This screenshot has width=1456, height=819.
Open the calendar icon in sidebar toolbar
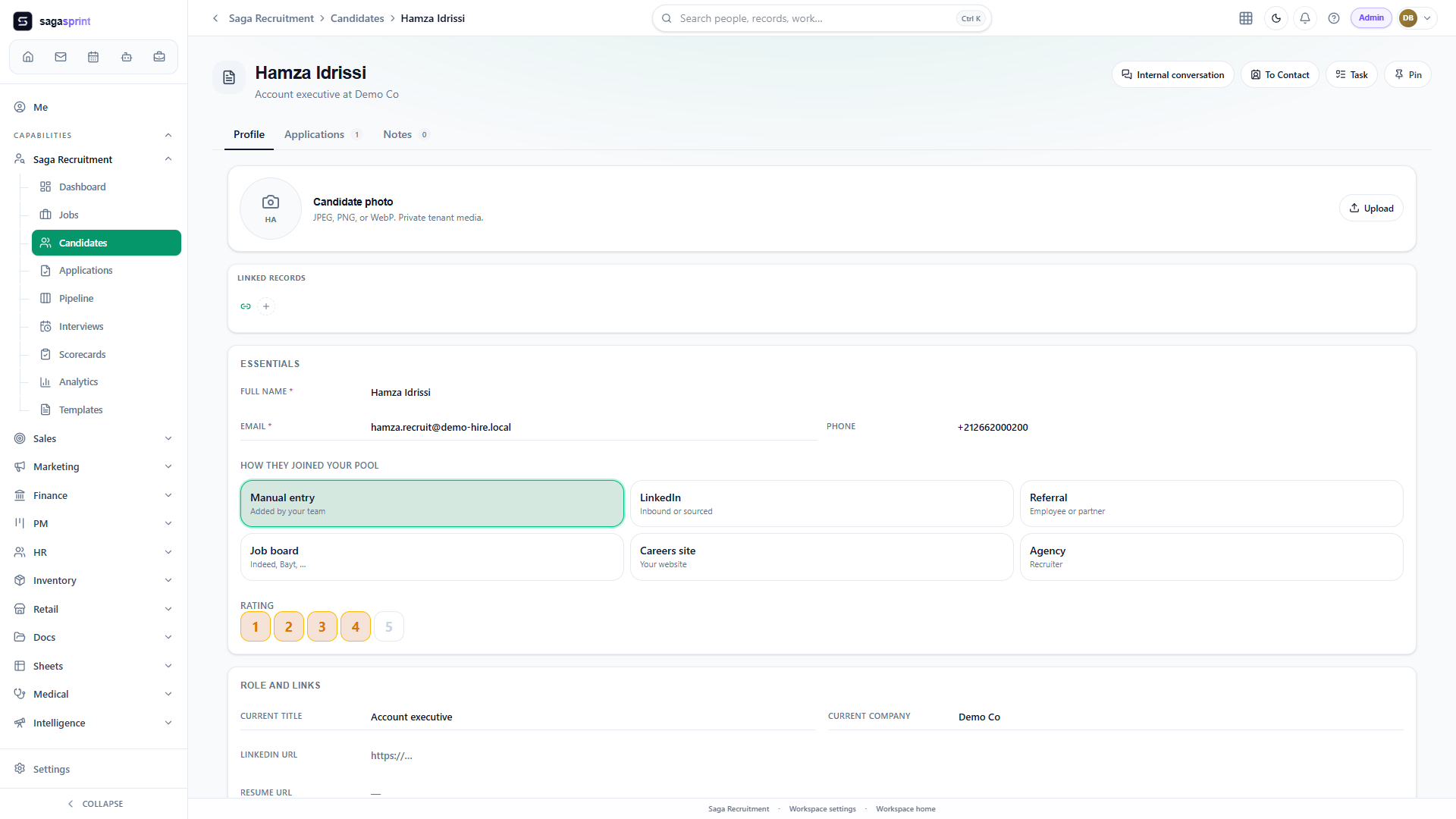(93, 57)
